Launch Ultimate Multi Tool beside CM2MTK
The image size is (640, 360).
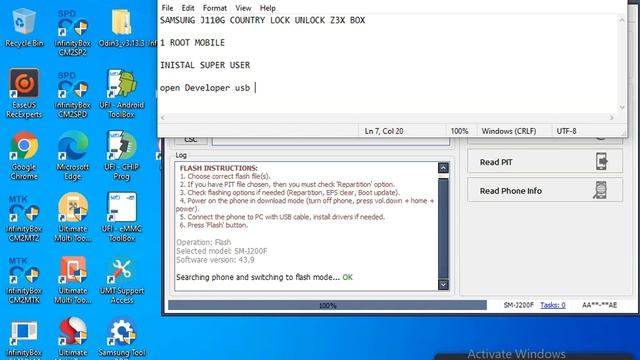[73, 280]
